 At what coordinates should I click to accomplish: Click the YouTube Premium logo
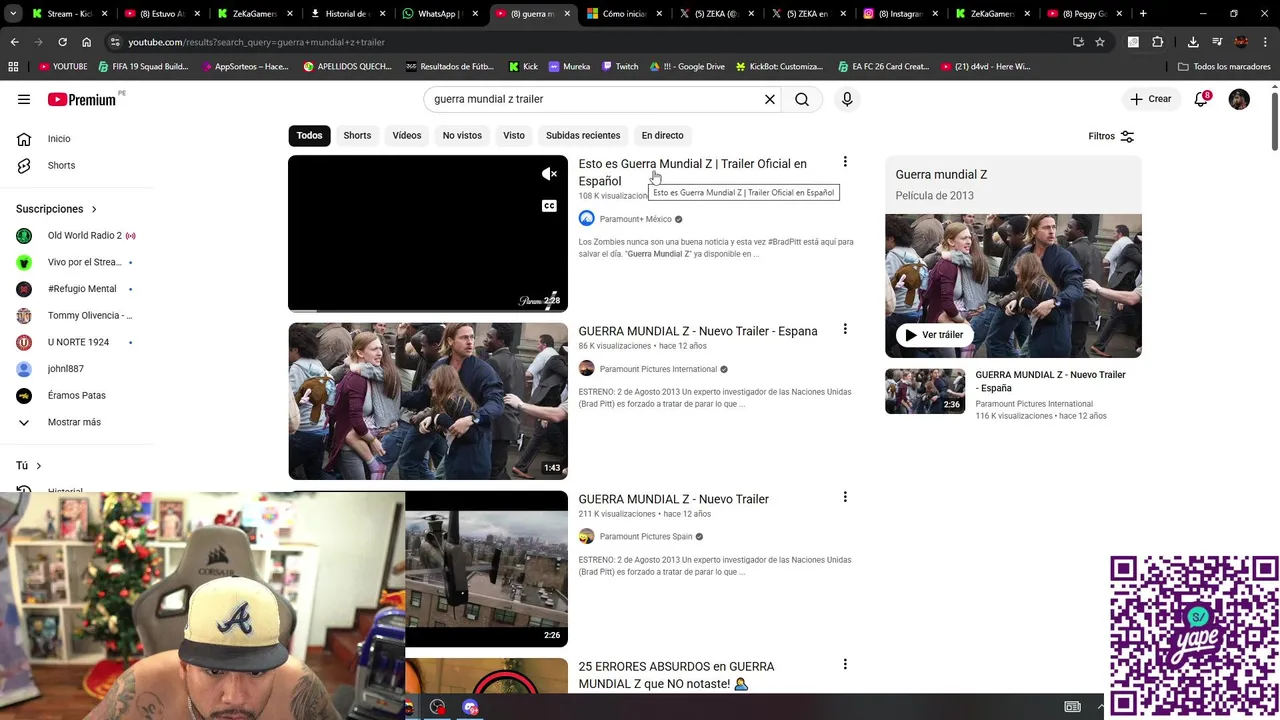84,99
